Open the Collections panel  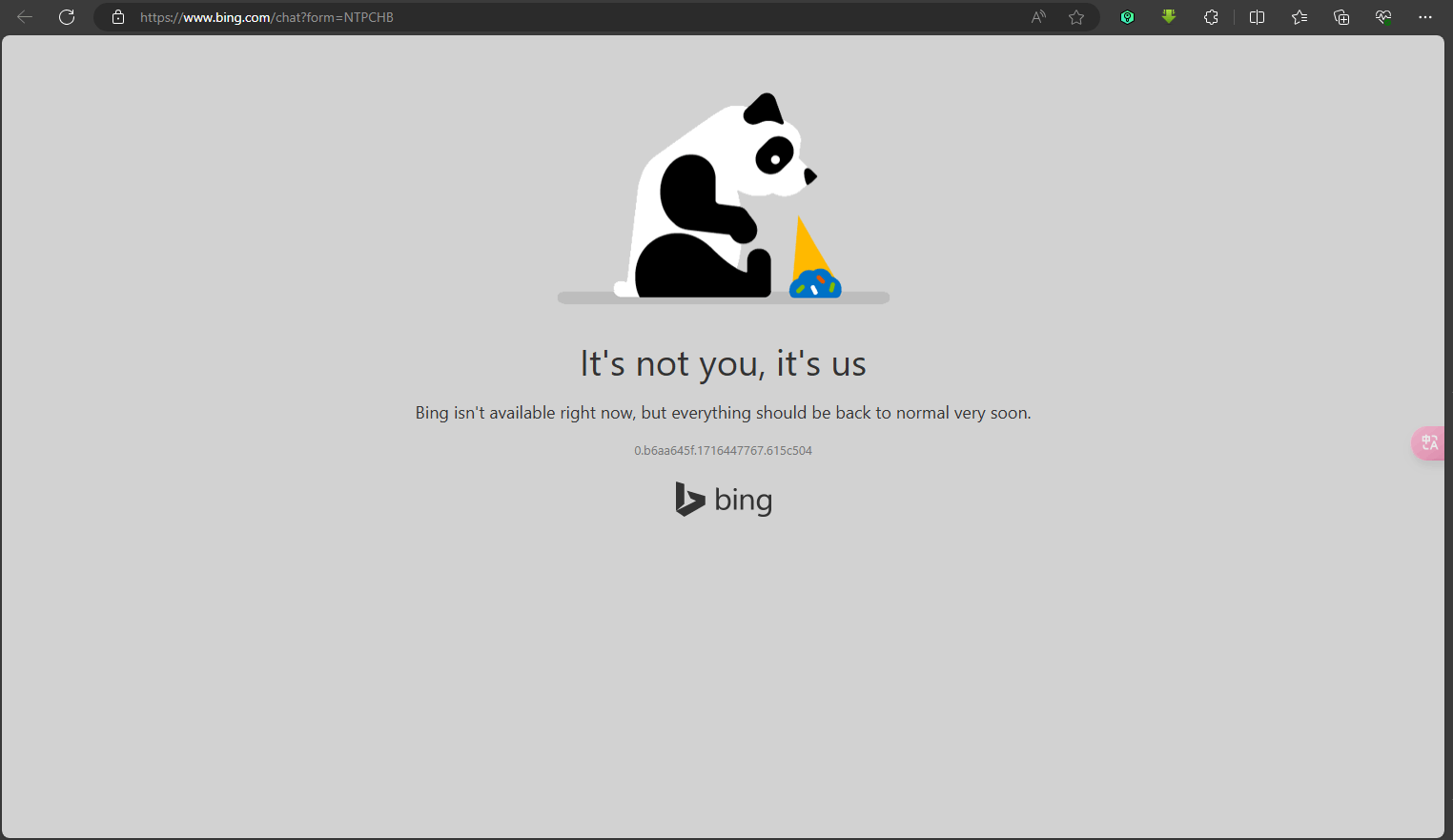click(x=1341, y=17)
